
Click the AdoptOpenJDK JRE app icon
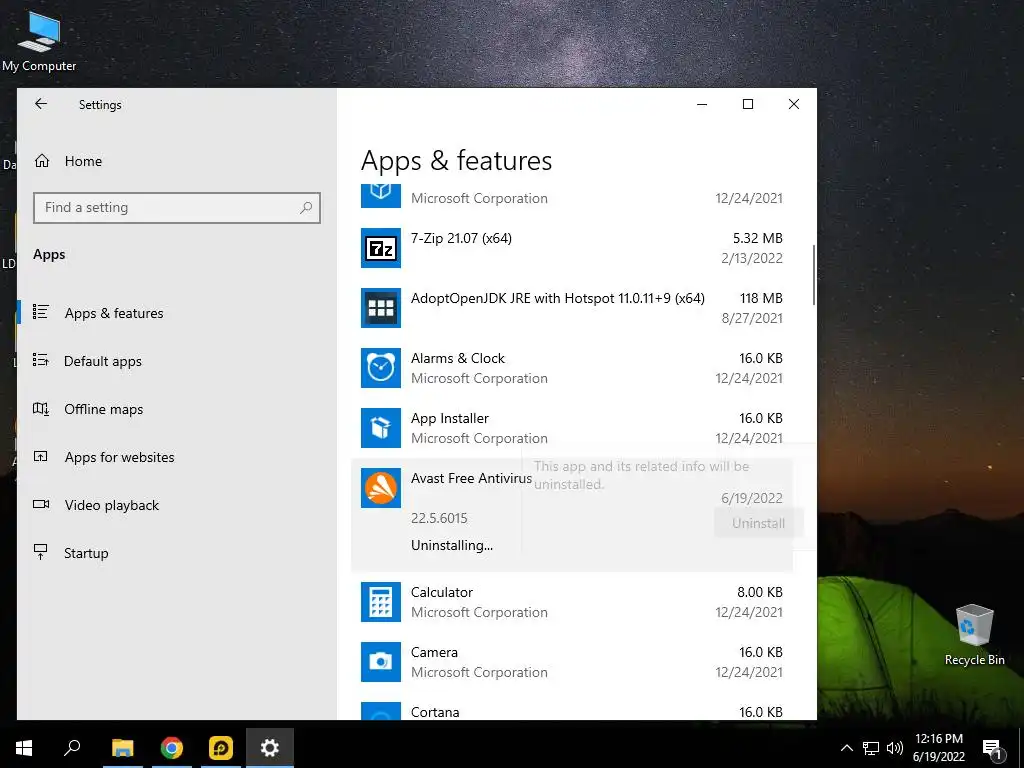click(381, 308)
